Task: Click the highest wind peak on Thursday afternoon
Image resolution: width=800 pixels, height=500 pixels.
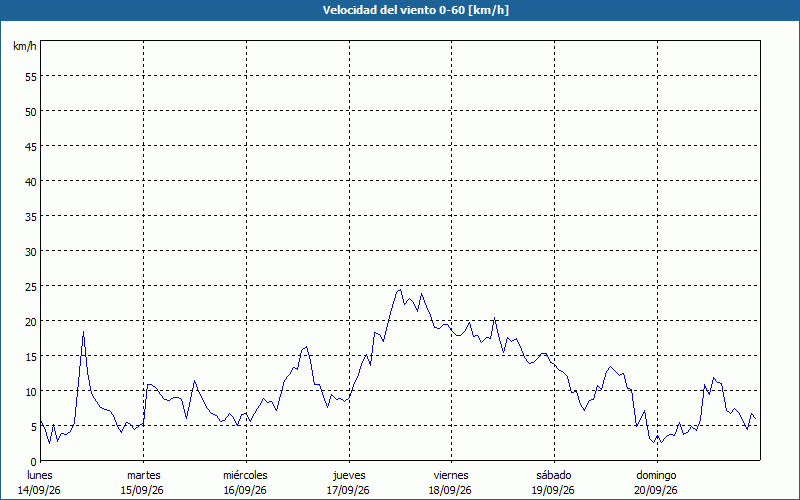Action: 401,290
